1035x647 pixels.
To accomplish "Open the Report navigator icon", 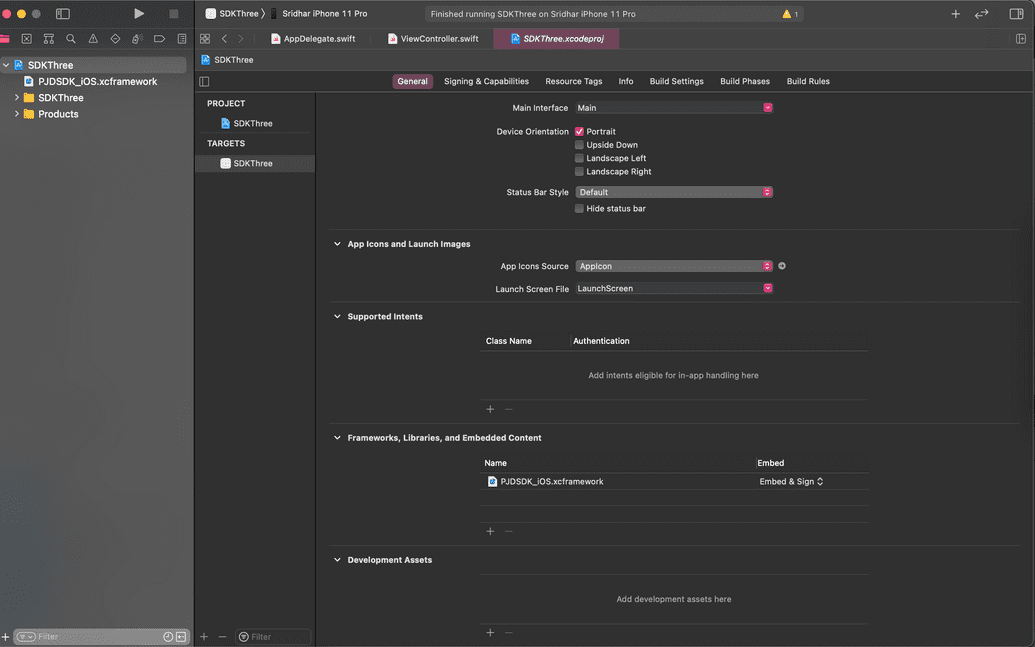I will (x=181, y=38).
